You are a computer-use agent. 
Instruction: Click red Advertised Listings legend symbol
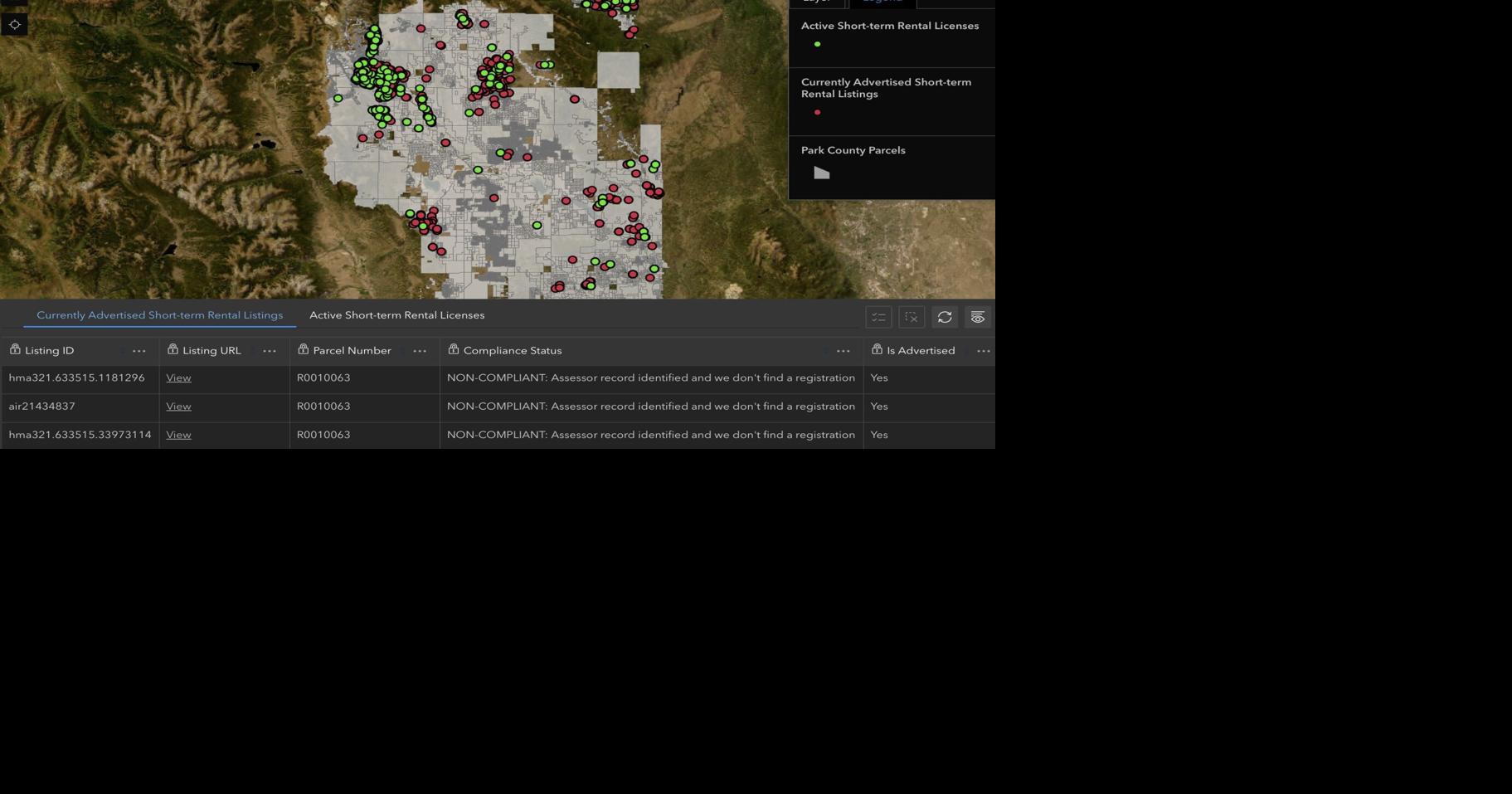coord(817,113)
